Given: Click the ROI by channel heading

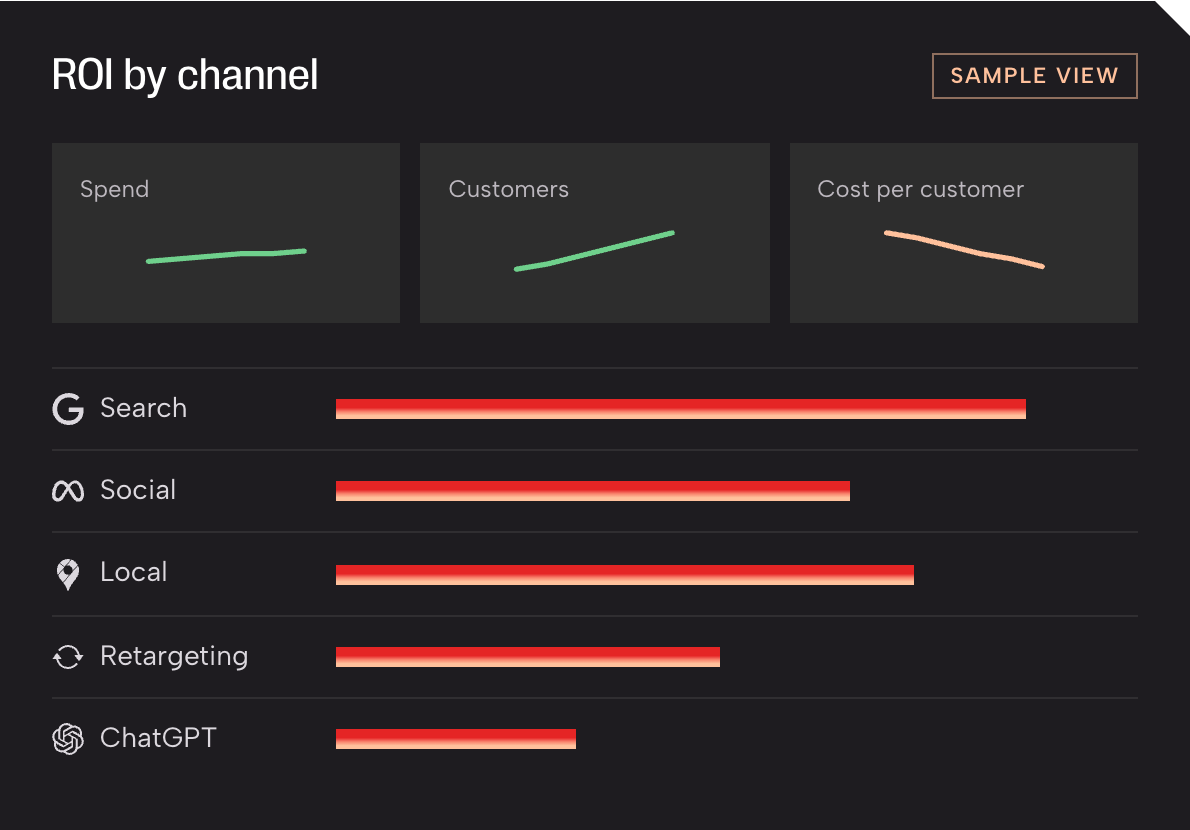Looking at the screenshot, I should pos(184,76).
